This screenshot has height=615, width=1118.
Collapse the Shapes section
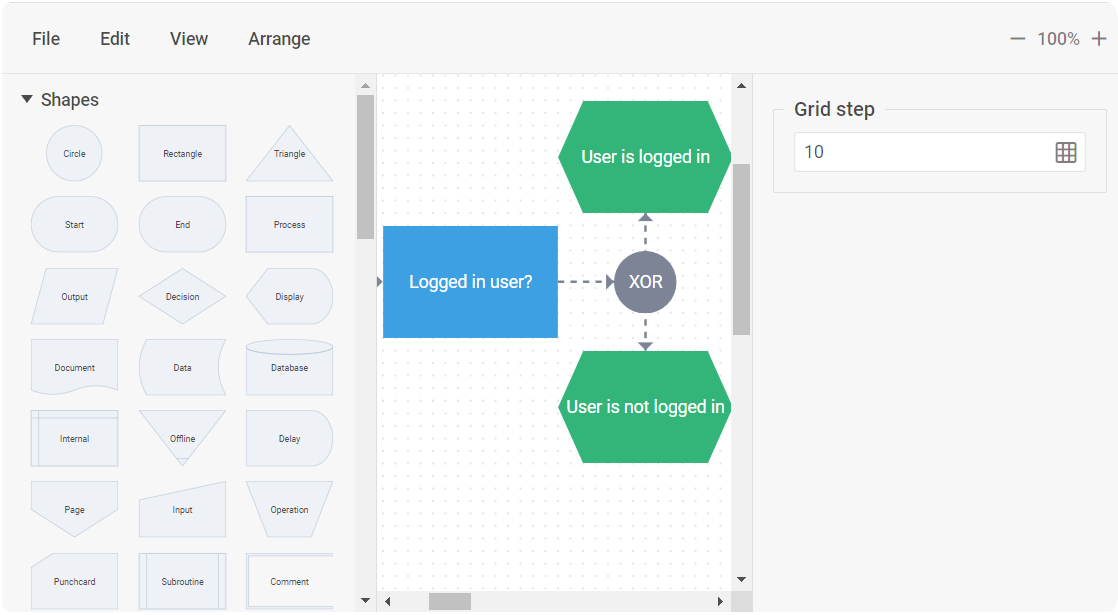click(27, 99)
